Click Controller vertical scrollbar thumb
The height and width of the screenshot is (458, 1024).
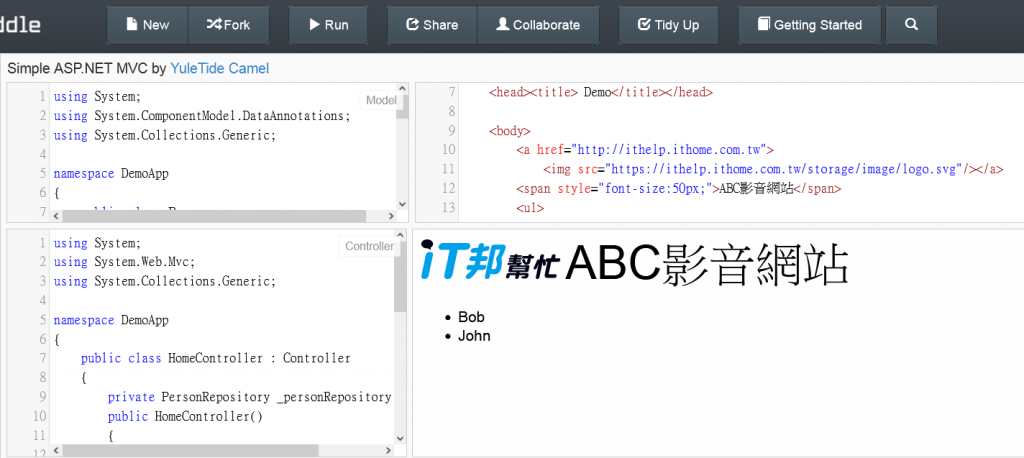(400, 277)
